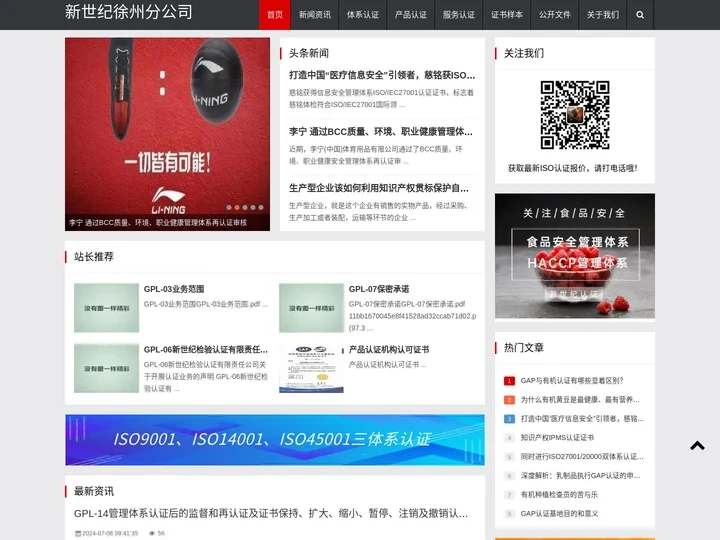Click the WeChat QR code image
This screenshot has width=720, height=540.
pos(575,115)
